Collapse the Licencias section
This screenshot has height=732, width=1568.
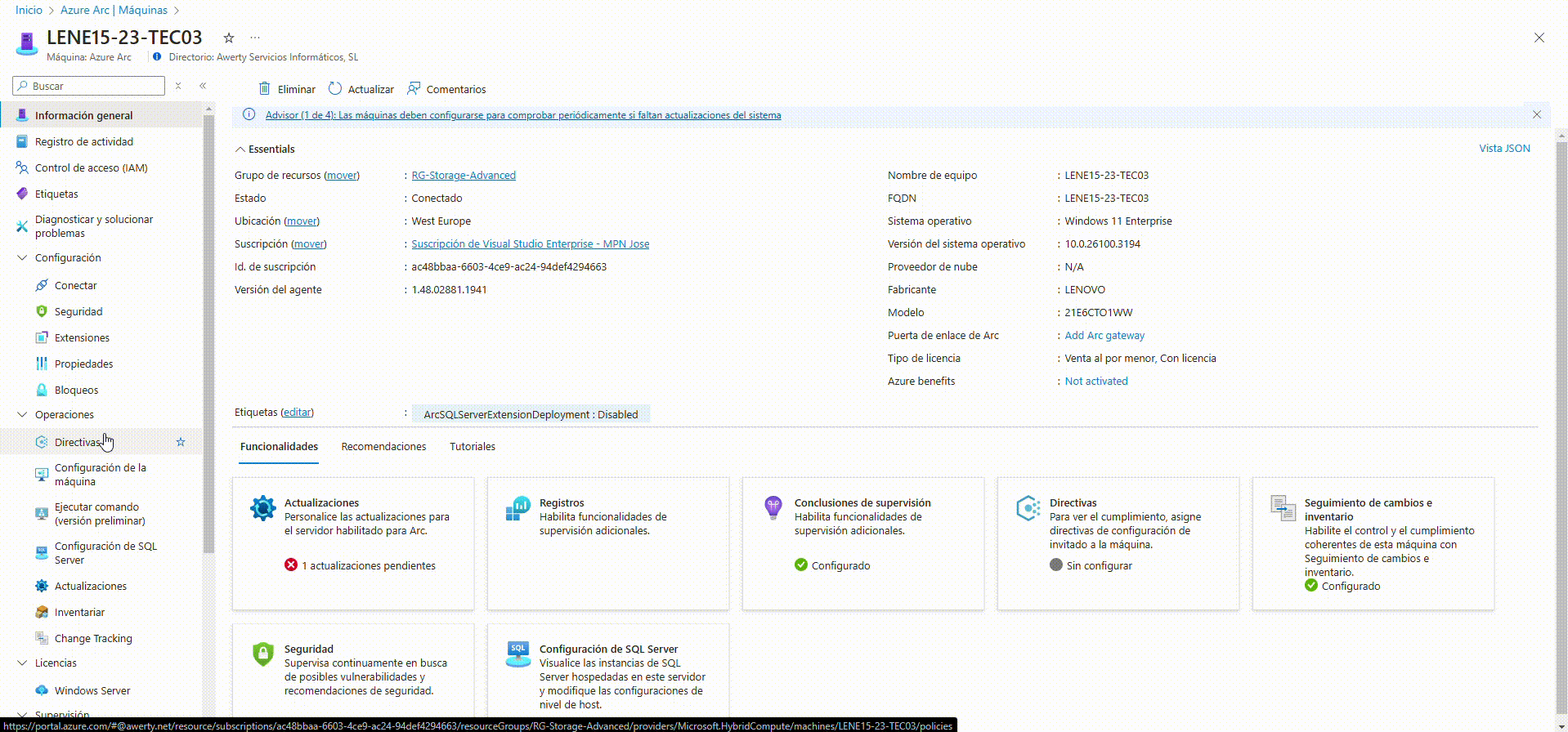(22, 663)
